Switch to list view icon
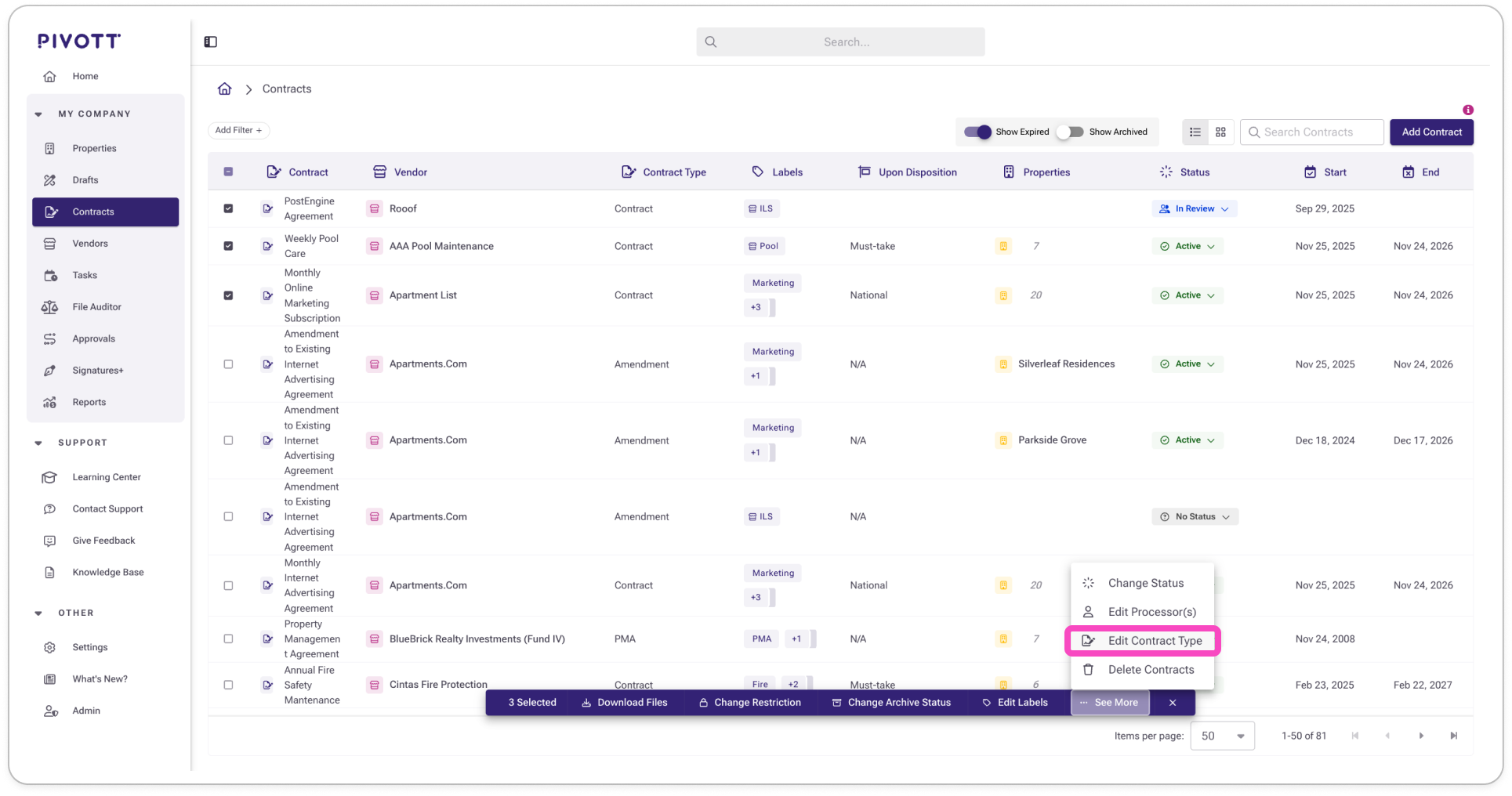 coord(1195,132)
